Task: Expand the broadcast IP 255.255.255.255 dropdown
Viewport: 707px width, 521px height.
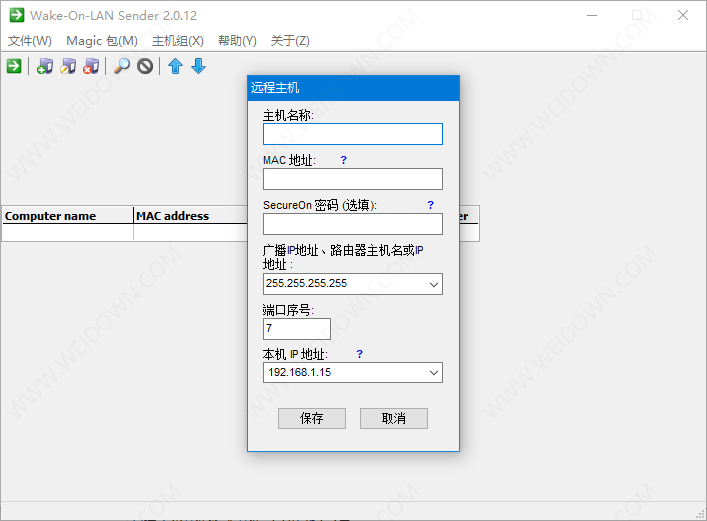Action: (434, 285)
